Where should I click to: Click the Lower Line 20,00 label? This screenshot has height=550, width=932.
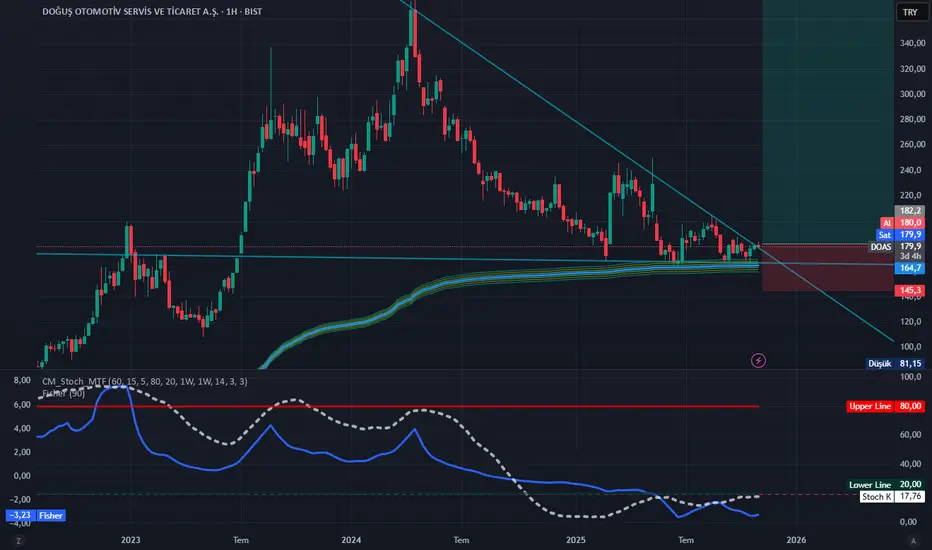click(886, 485)
